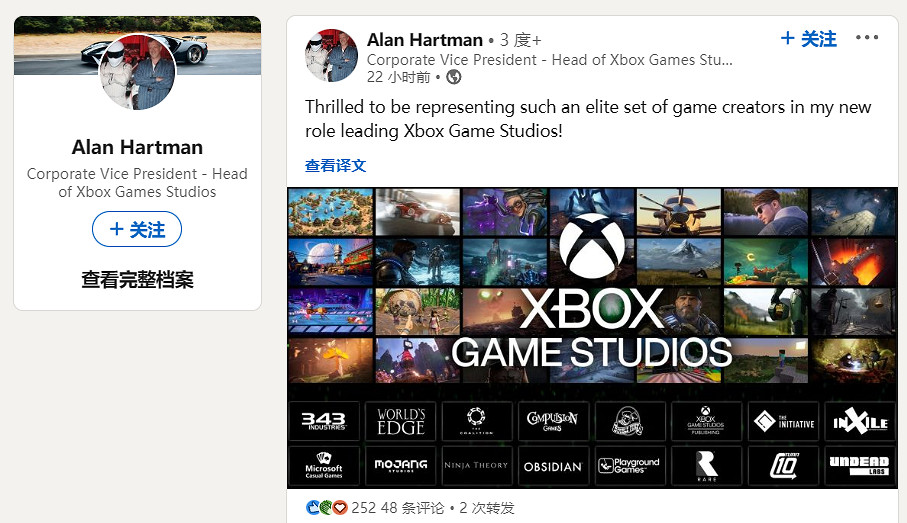Click the Xbox Game Studios banner image
Screen dimensions: 907x523
pos(592,338)
